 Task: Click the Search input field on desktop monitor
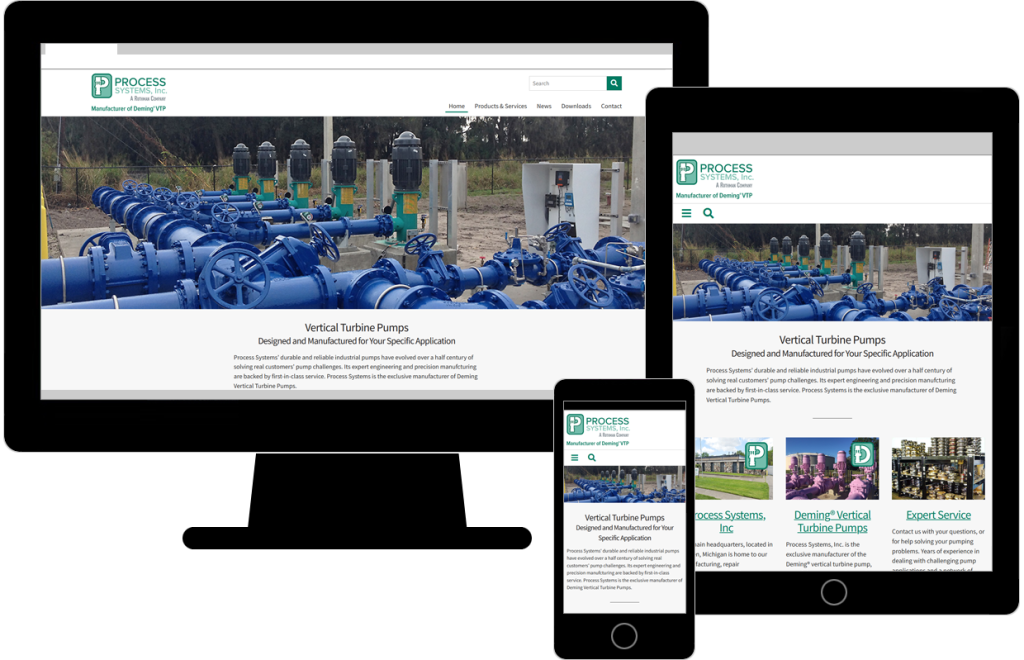click(x=568, y=83)
